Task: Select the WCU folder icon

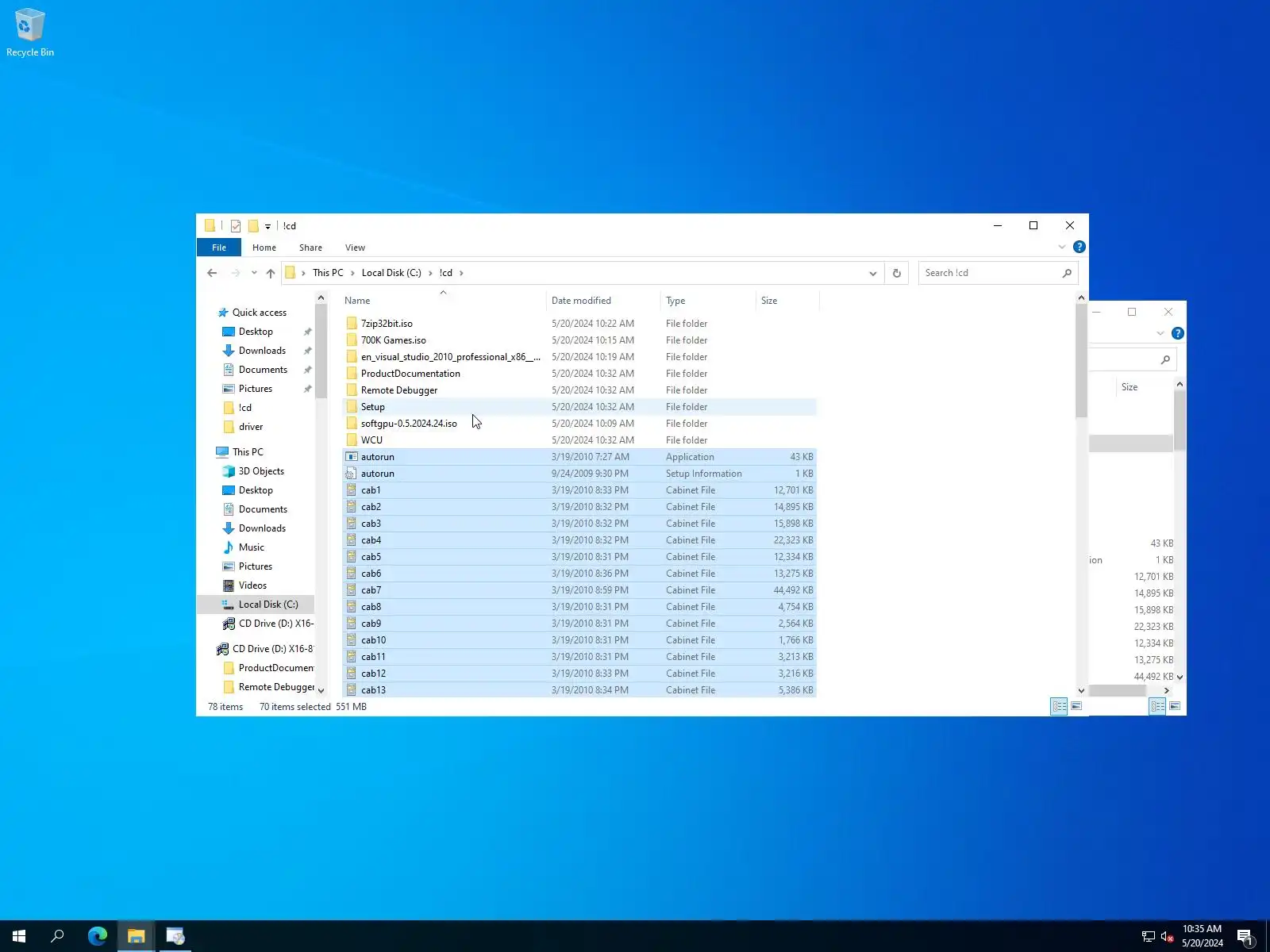Action: pos(352,440)
